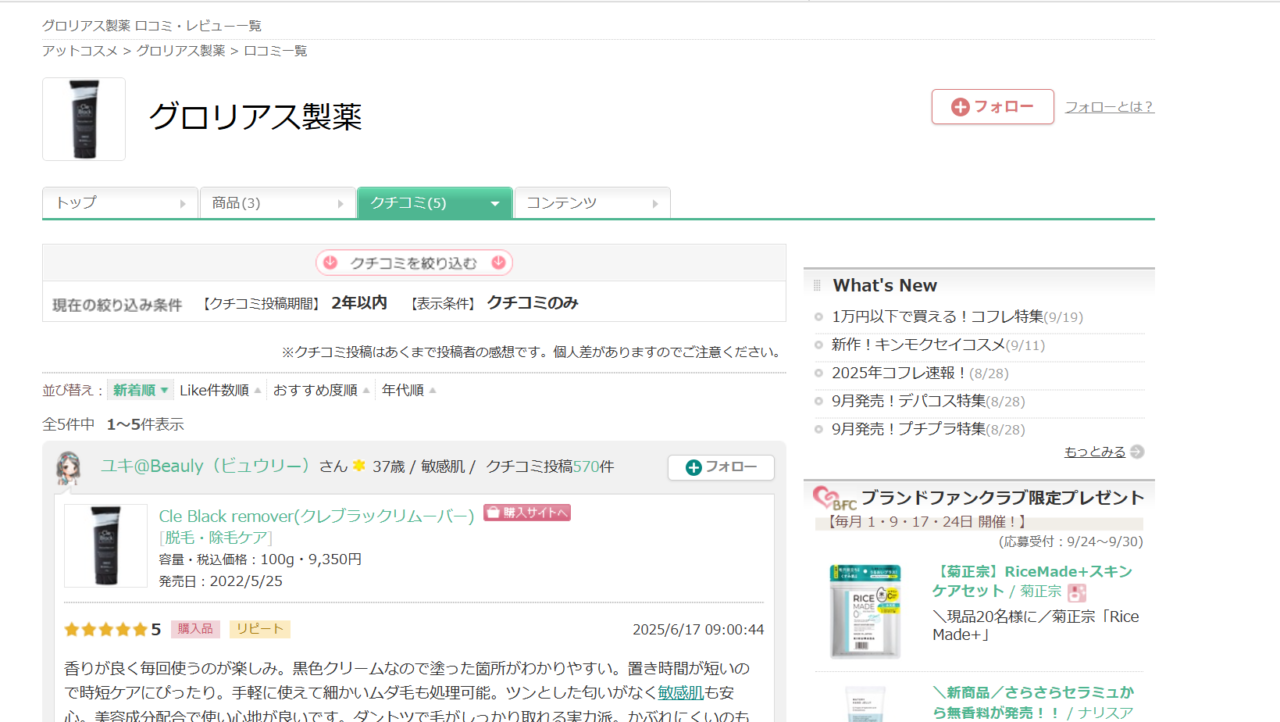This screenshot has width=1280, height=722.
Task: Expand the クチコミを絞り込む filter panel
Action: [414, 263]
